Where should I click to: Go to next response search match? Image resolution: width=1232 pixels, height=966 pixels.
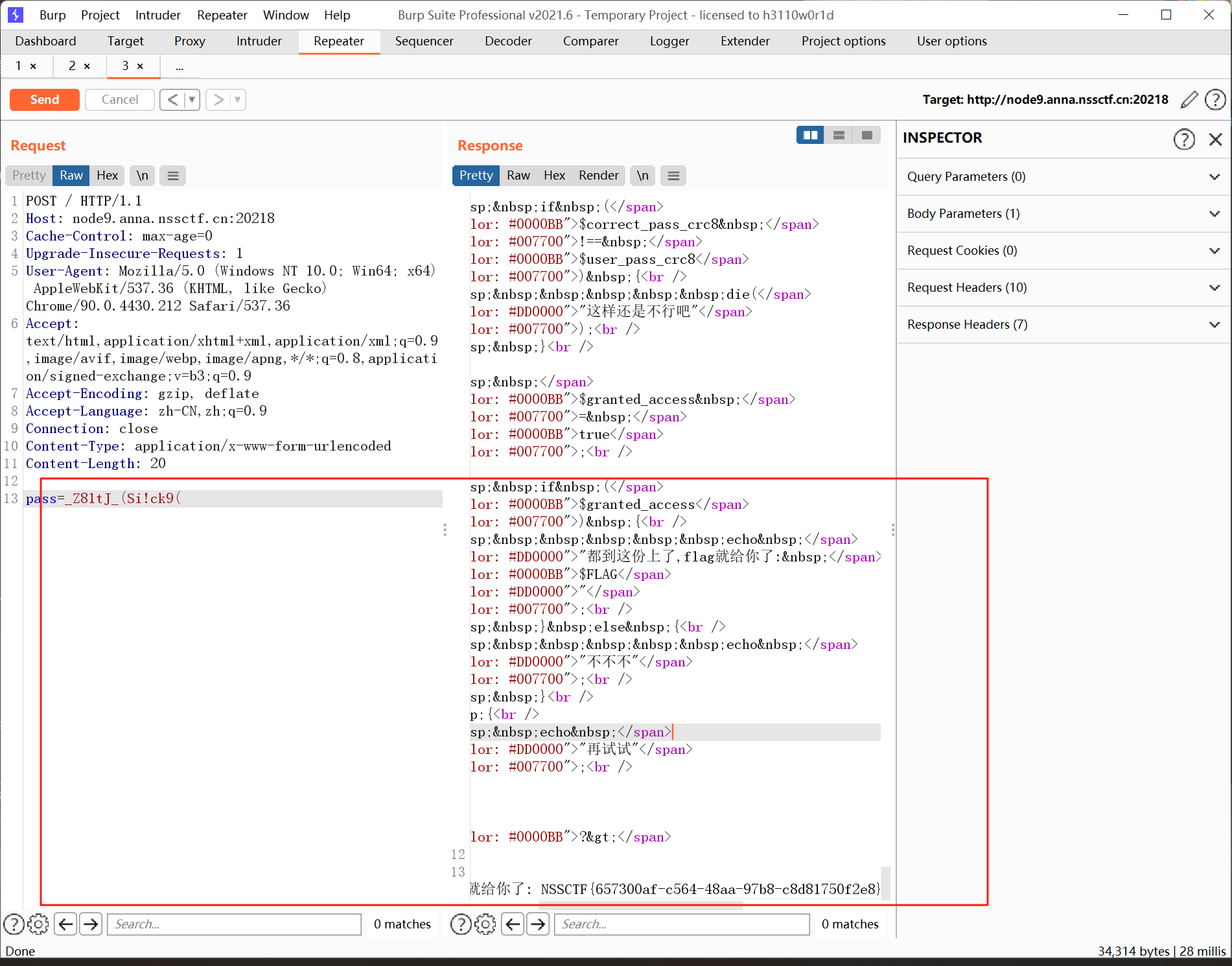coord(538,924)
